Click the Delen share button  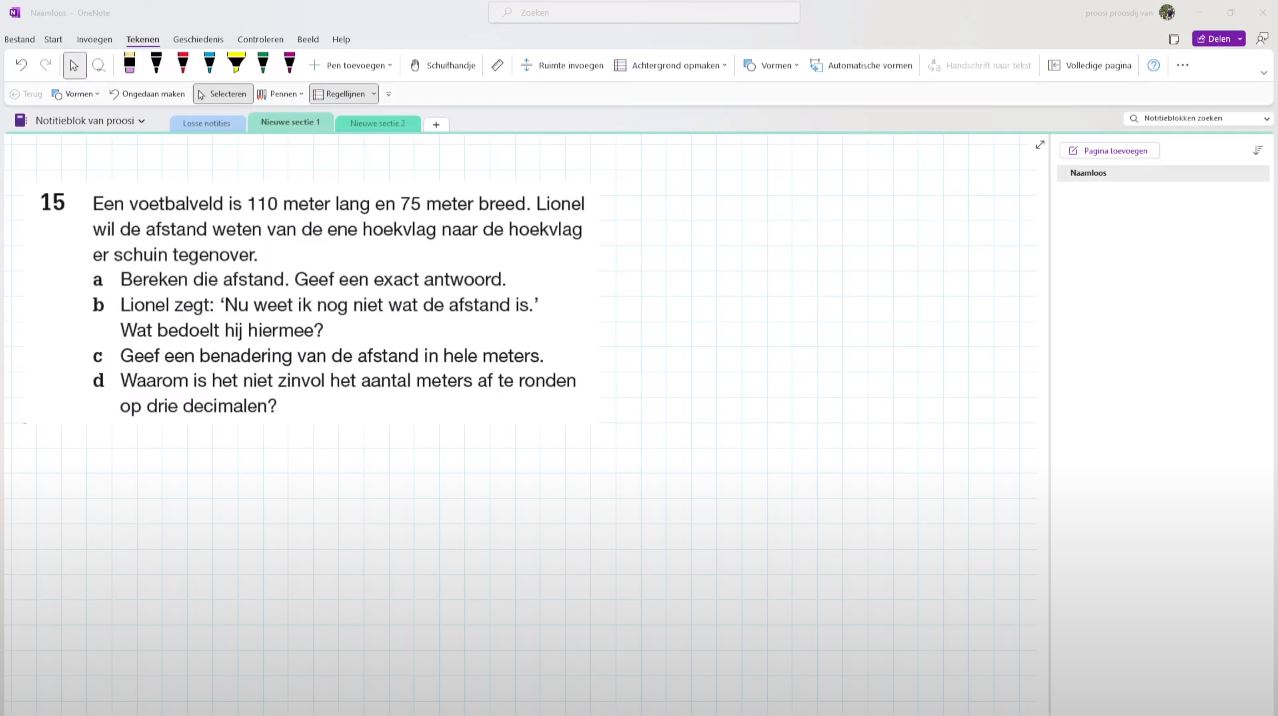(1213, 39)
